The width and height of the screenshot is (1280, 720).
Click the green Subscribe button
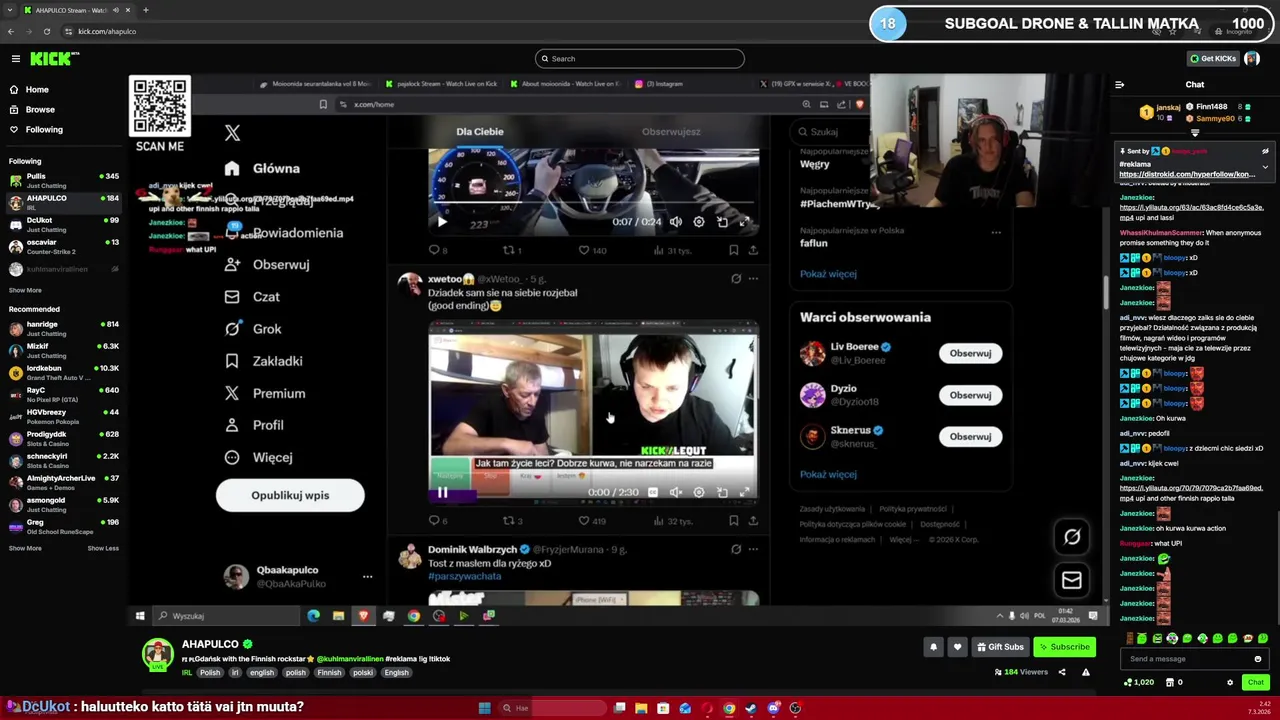pyautogui.click(x=1064, y=647)
